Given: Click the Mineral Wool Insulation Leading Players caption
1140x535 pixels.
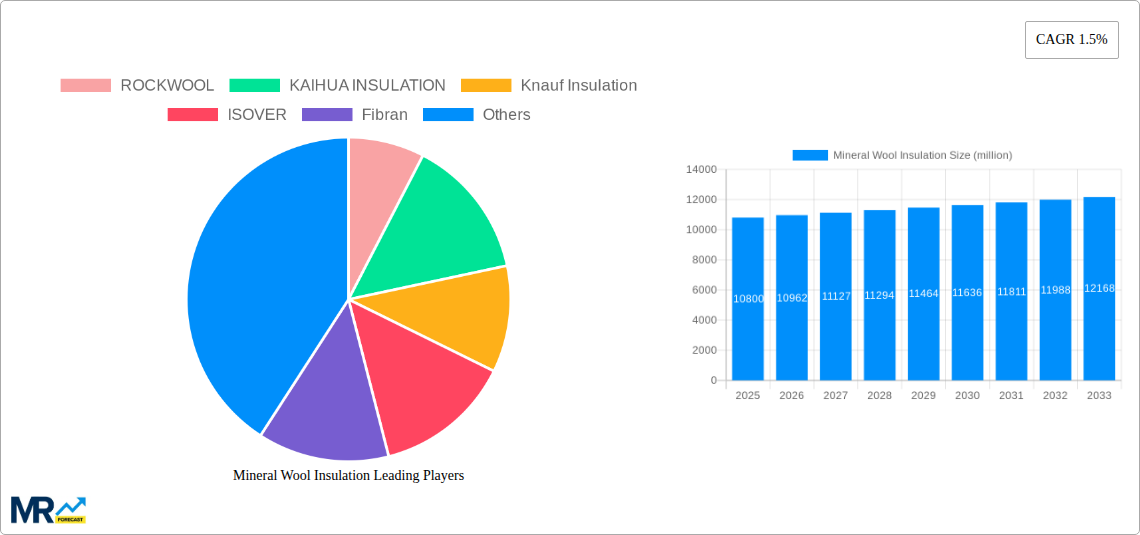Looking at the screenshot, I should tap(348, 475).
